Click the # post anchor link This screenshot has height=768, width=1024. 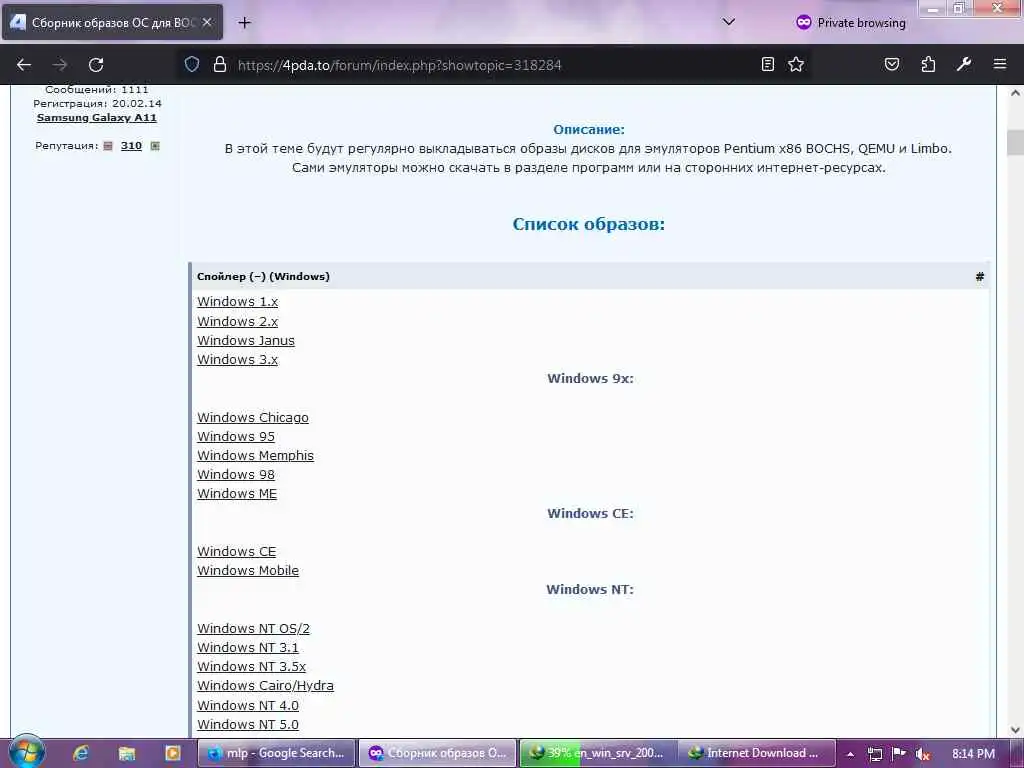pos(980,276)
